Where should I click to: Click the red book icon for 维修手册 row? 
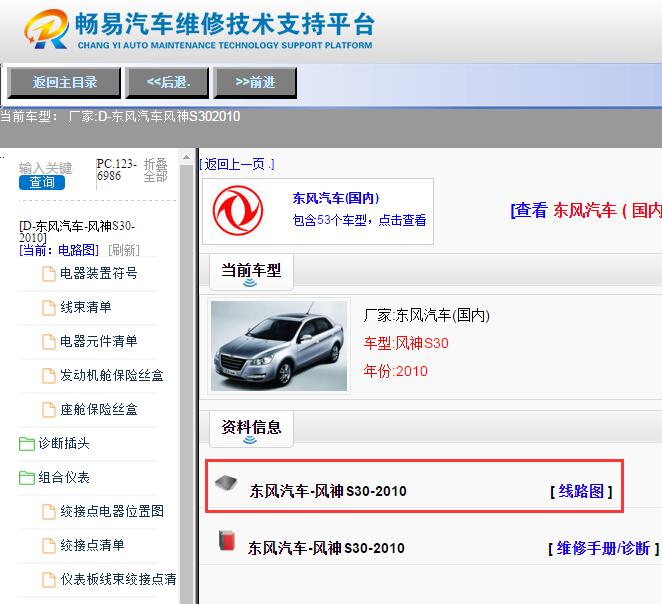click(x=227, y=541)
